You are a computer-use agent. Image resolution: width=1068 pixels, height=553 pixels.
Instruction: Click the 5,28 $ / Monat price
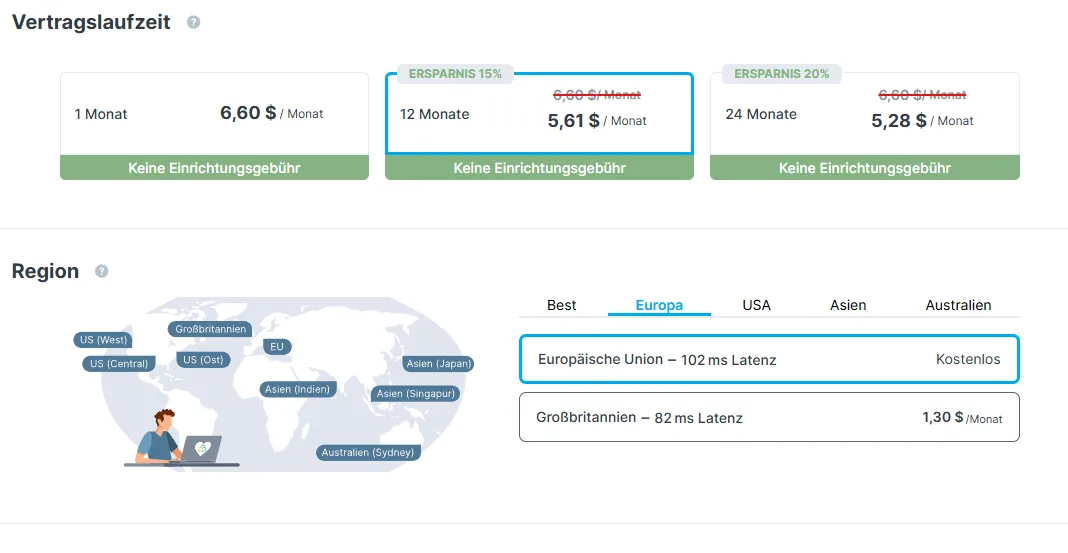pos(922,121)
